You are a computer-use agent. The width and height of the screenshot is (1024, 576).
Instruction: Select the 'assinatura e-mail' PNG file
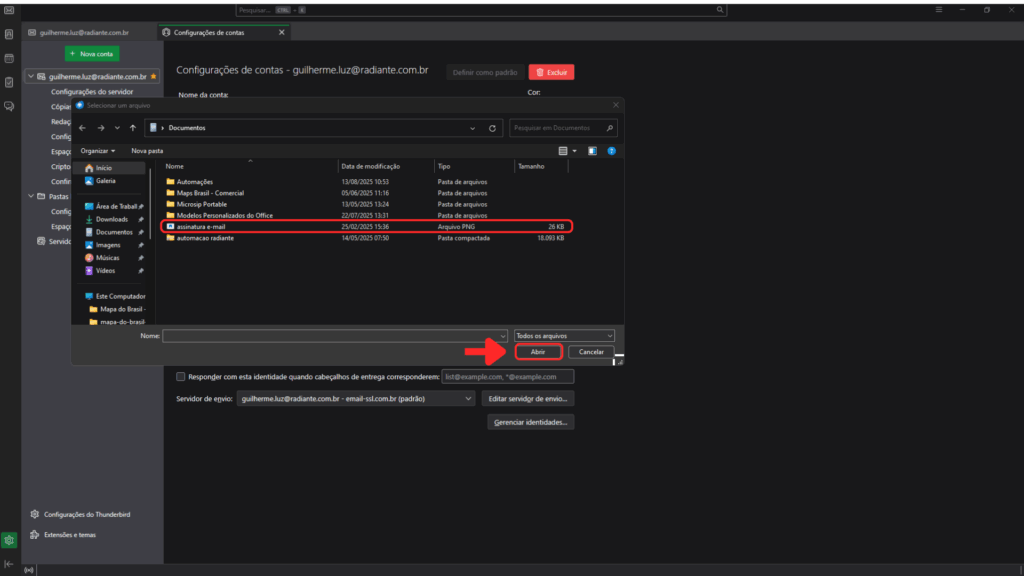point(202,227)
